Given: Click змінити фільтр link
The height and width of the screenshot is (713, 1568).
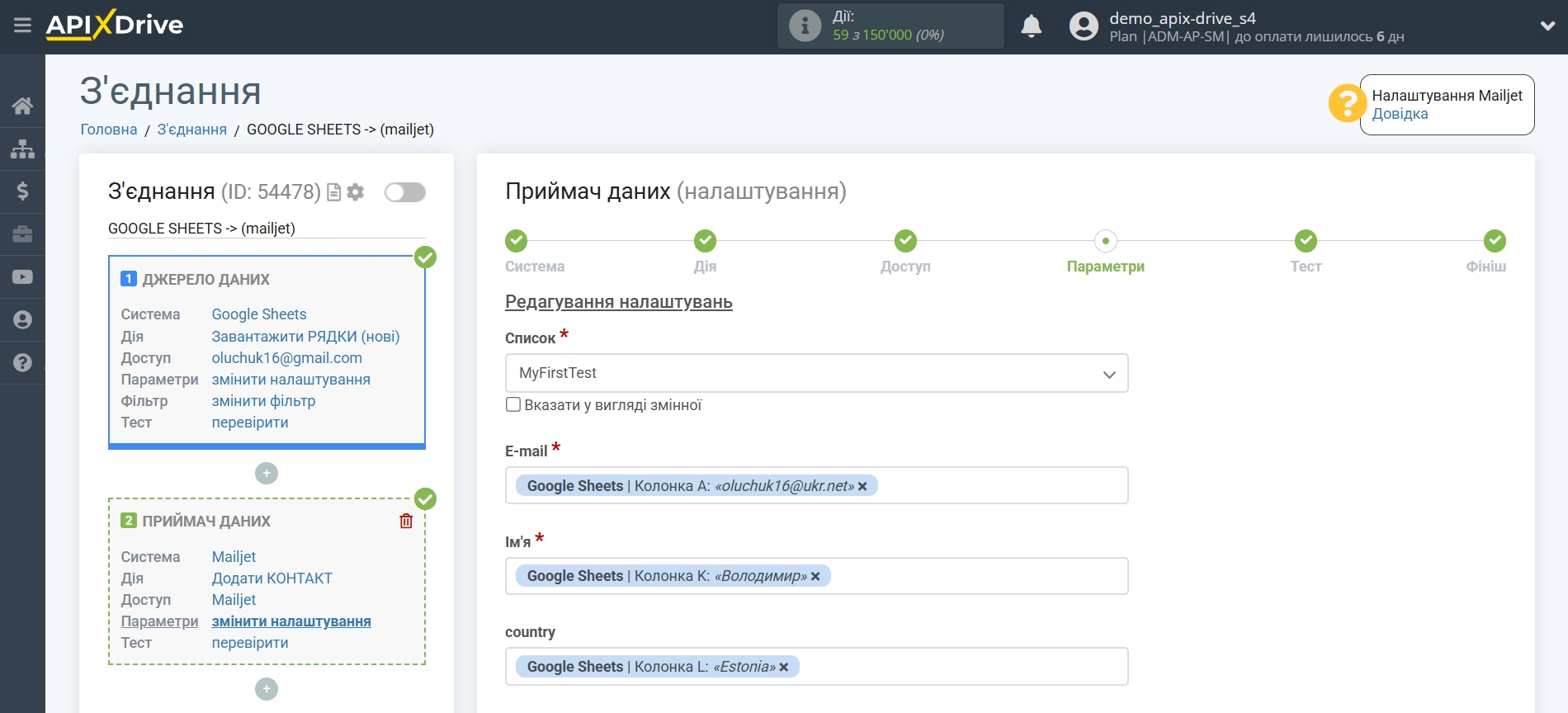Looking at the screenshot, I should 263,401.
